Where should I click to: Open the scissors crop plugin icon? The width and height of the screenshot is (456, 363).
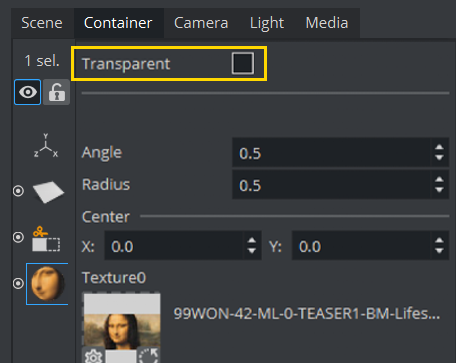(x=46, y=239)
